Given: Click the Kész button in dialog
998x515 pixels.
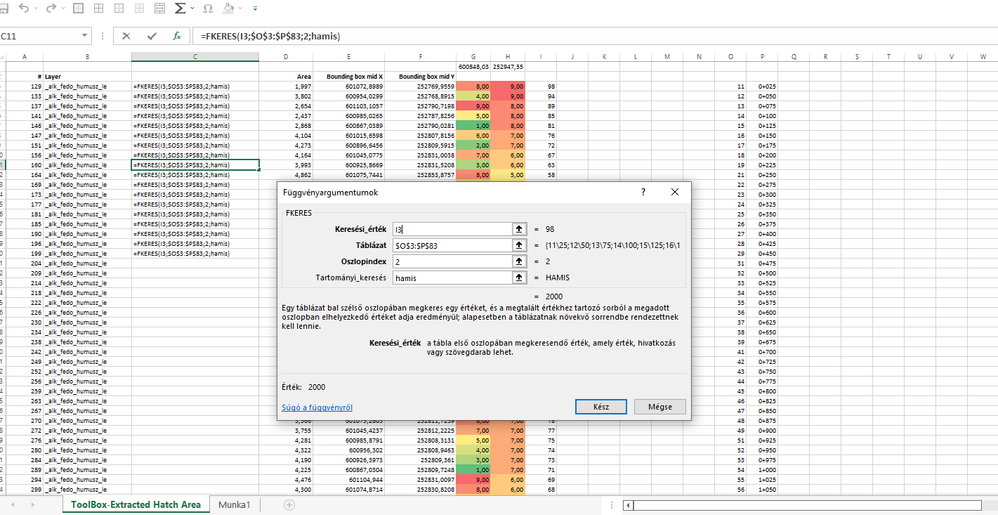Looking at the screenshot, I should [601, 407].
